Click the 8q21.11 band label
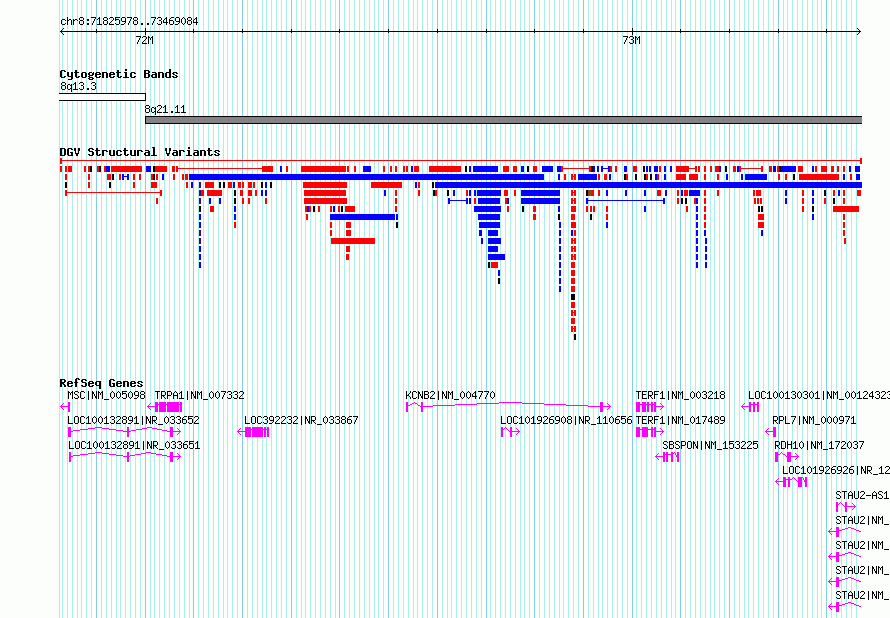Viewport: 890px width, 618px height. (165, 110)
